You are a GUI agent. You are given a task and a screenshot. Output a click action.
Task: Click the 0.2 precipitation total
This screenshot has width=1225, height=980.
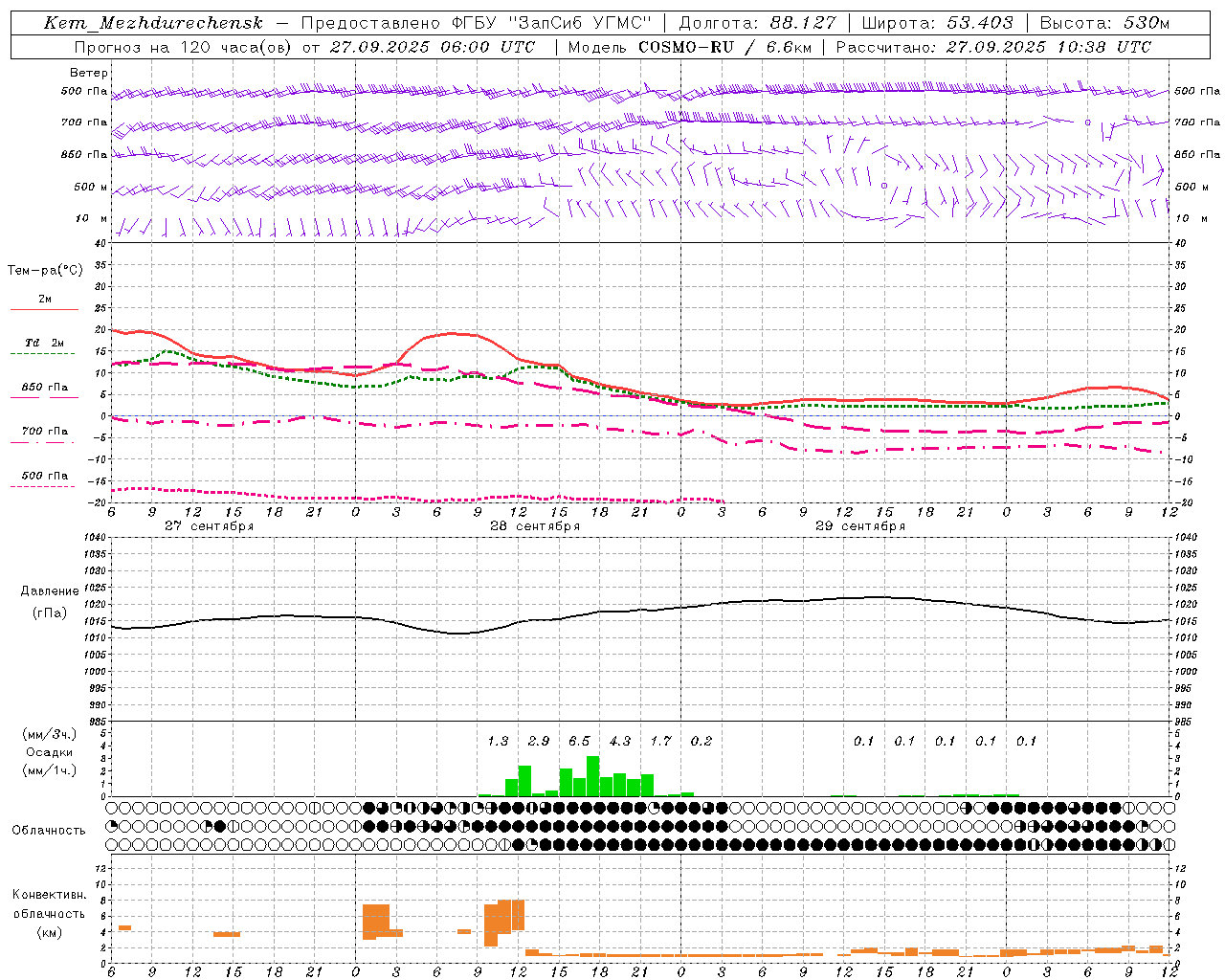pos(702,742)
